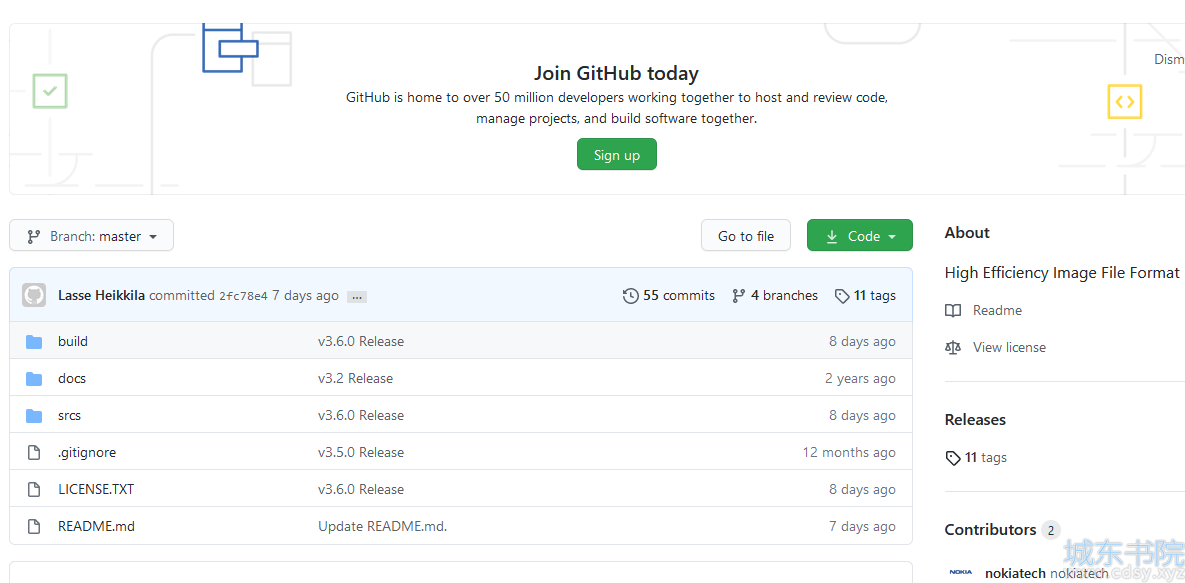Click the tag icon in commit bar
The height and width of the screenshot is (583, 1185).
[842, 296]
